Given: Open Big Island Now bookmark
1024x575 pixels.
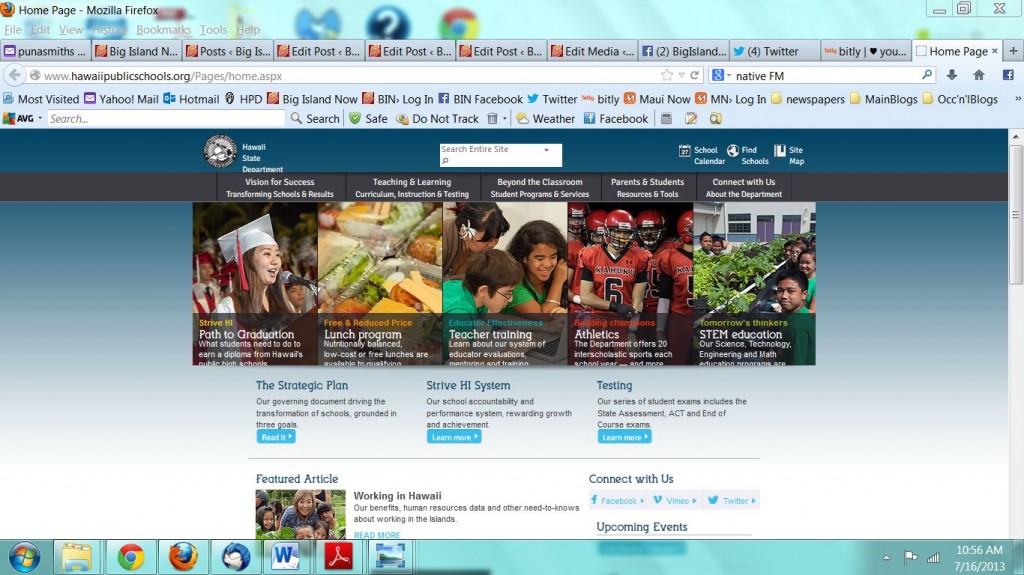Looking at the screenshot, I should coord(312,99).
